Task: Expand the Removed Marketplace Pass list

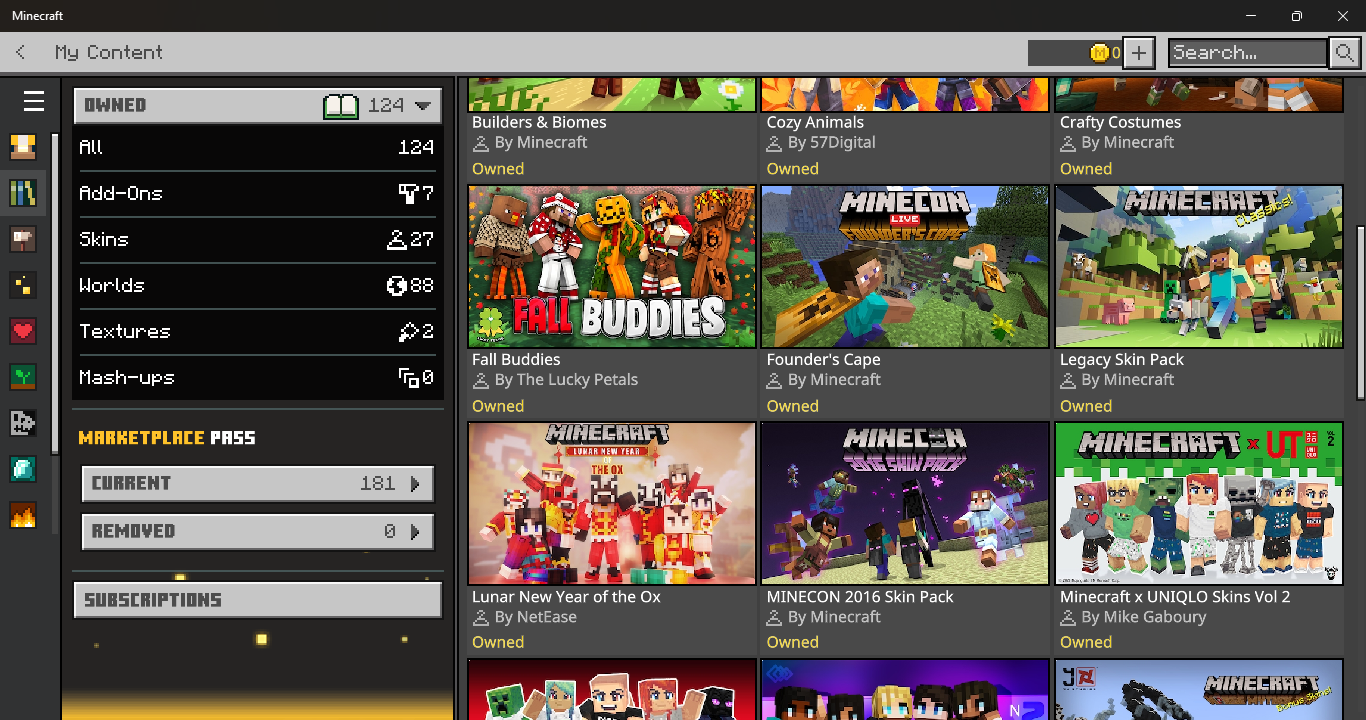Action: pyautogui.click(x=258, y=531)
